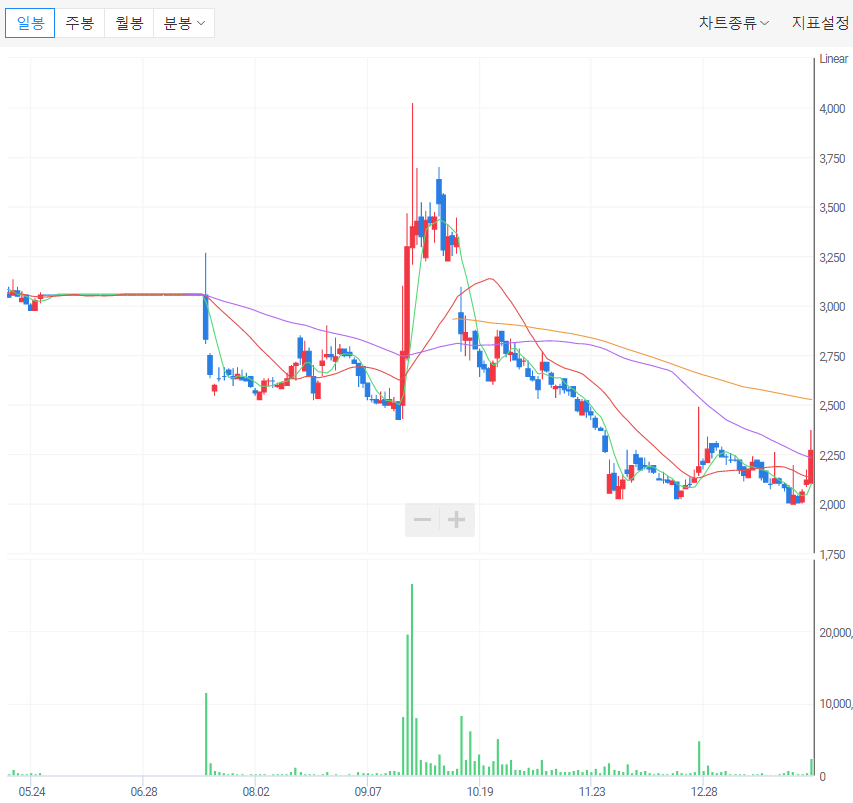Click the 06.28 date label

pos(144,792)
